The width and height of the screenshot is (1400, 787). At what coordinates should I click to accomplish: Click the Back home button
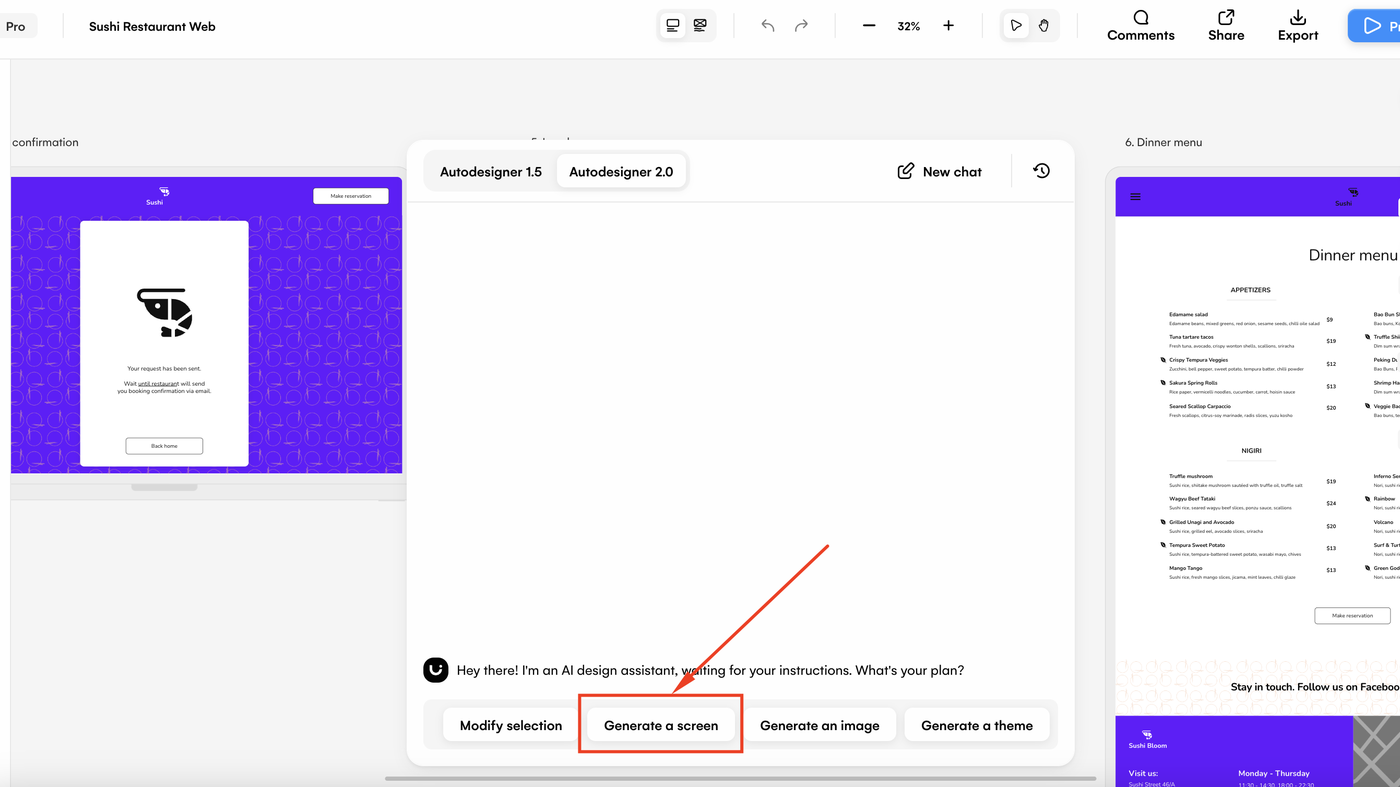[x=164, y=446]
